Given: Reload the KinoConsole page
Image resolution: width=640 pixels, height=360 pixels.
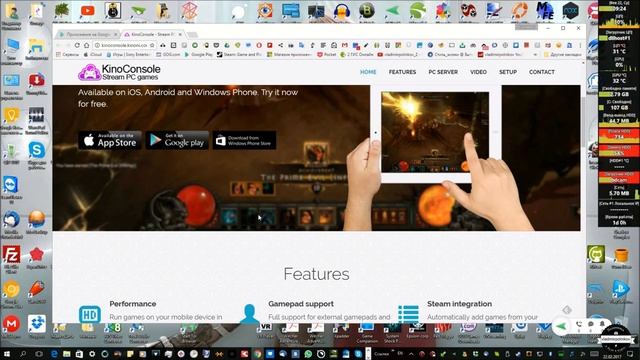Looking at the screenshot, I should pos(77,45).
